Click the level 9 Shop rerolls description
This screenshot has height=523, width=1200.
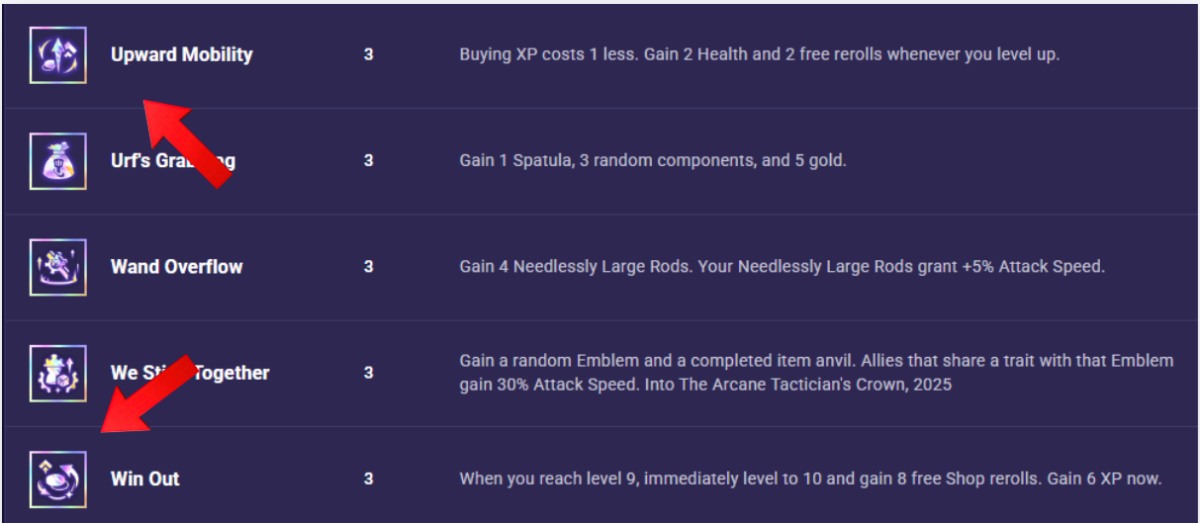click(x=810, y=479)
